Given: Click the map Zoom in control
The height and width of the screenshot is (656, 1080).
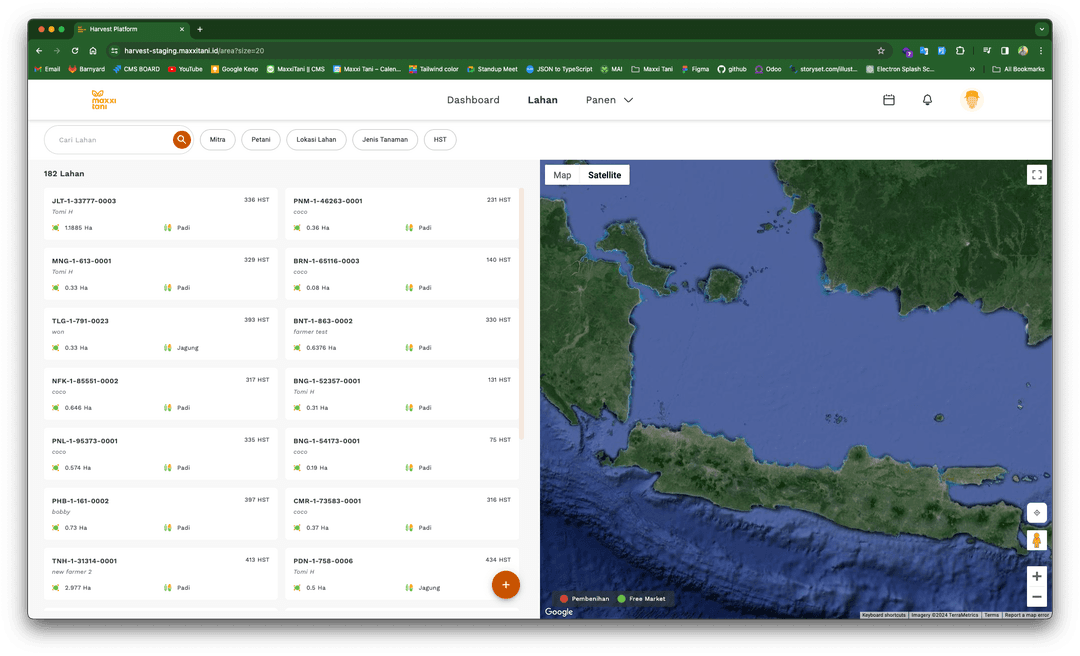Looking at the screenshot, I should [x=1037, y=576].
